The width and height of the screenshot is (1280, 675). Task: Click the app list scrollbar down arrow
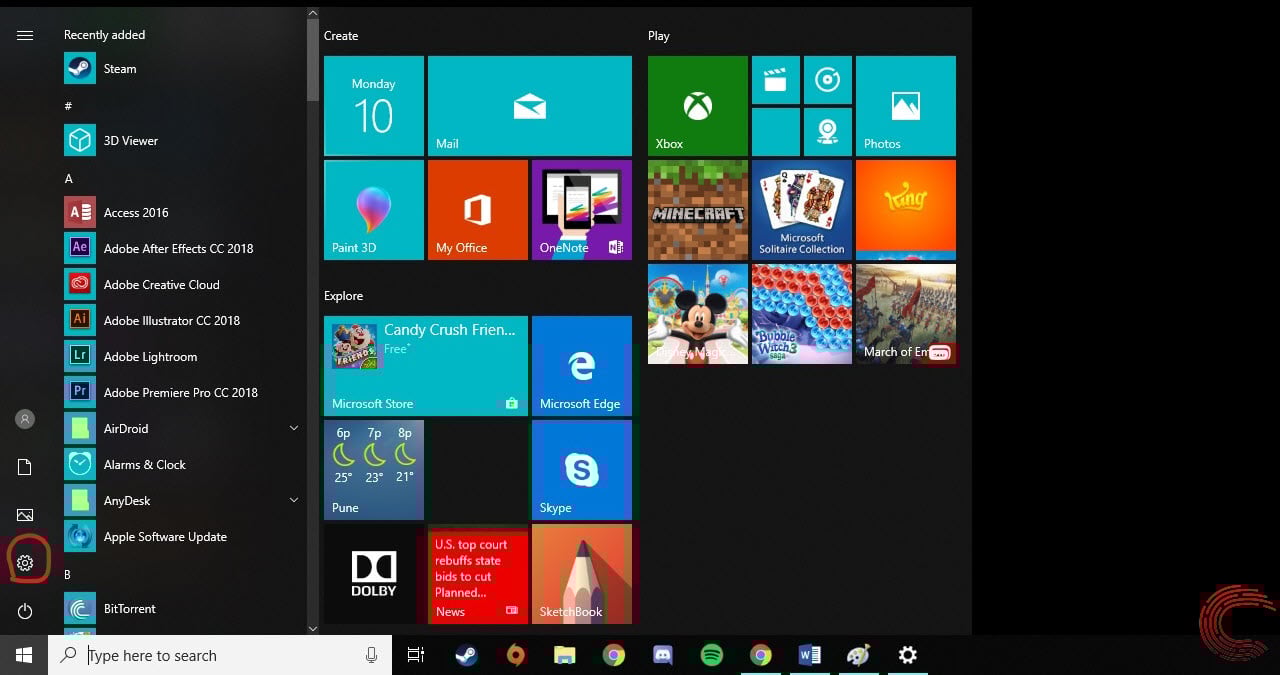313,628
